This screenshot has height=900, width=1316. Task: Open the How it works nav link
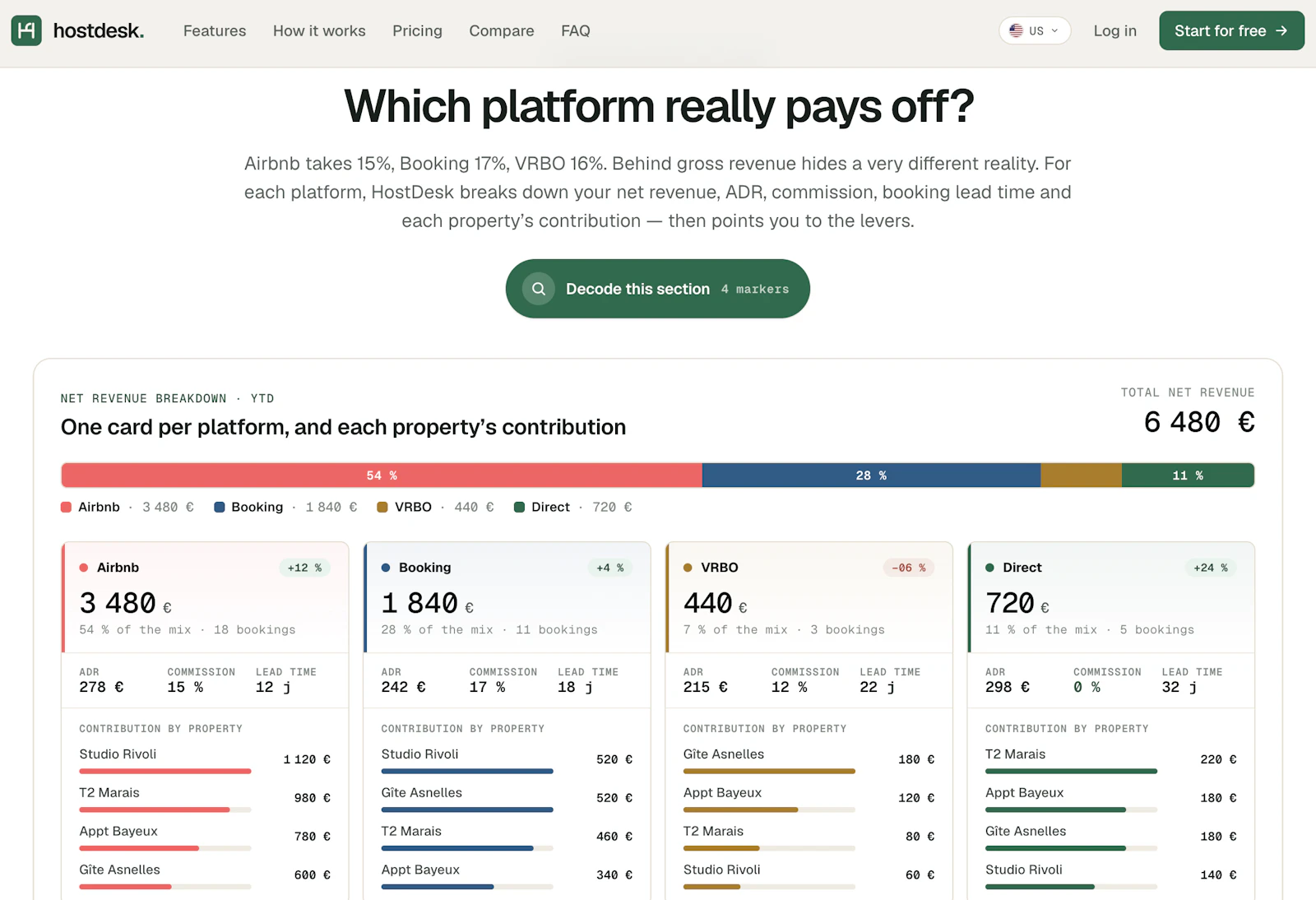click(x=319, y=30)
